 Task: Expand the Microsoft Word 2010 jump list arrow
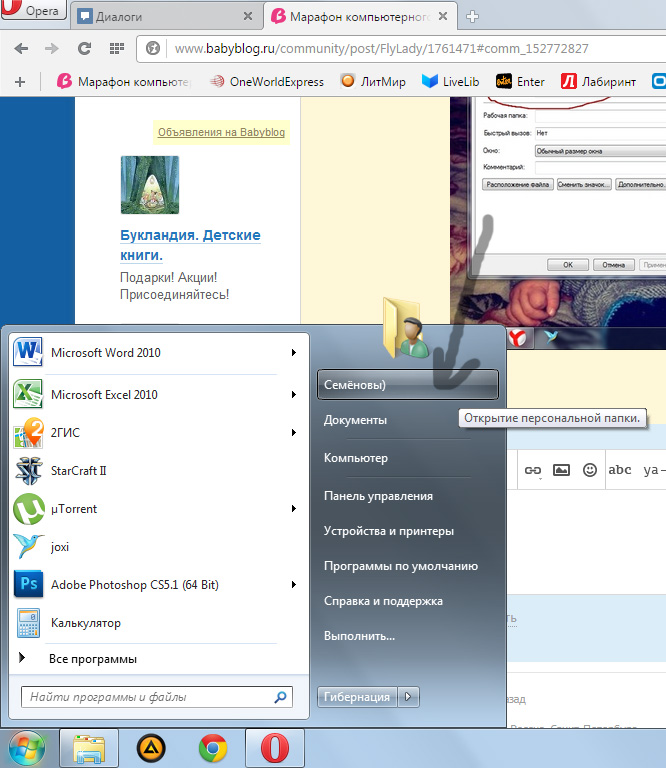pyautogui.click(x=294, y=353)
